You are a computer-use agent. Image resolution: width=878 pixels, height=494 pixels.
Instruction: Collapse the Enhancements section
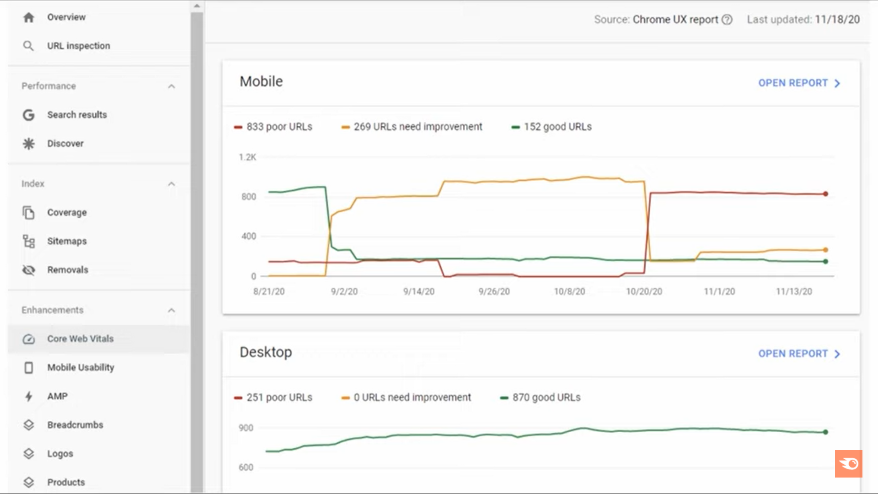171,311
